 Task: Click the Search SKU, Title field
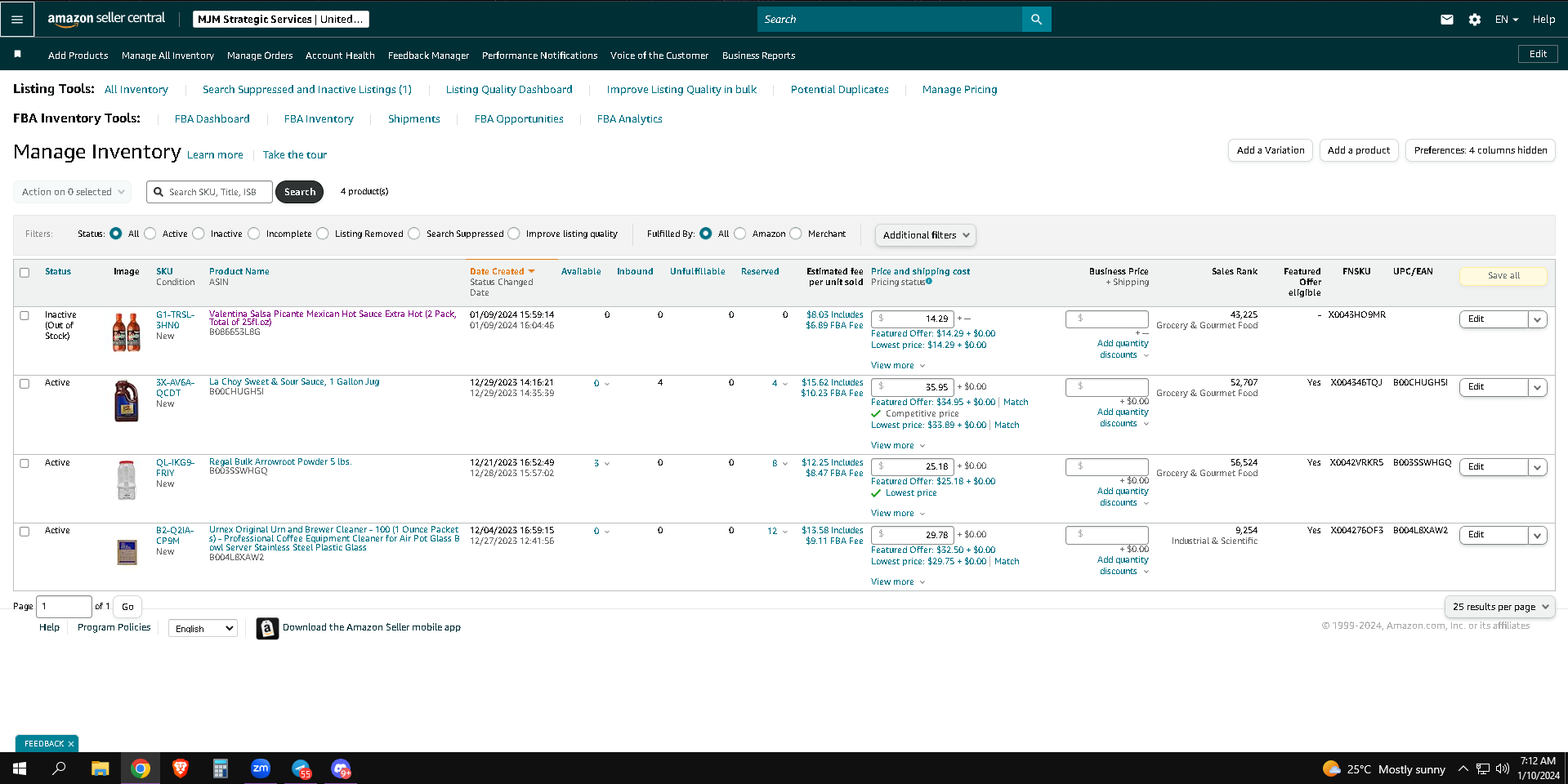(209, 192)
